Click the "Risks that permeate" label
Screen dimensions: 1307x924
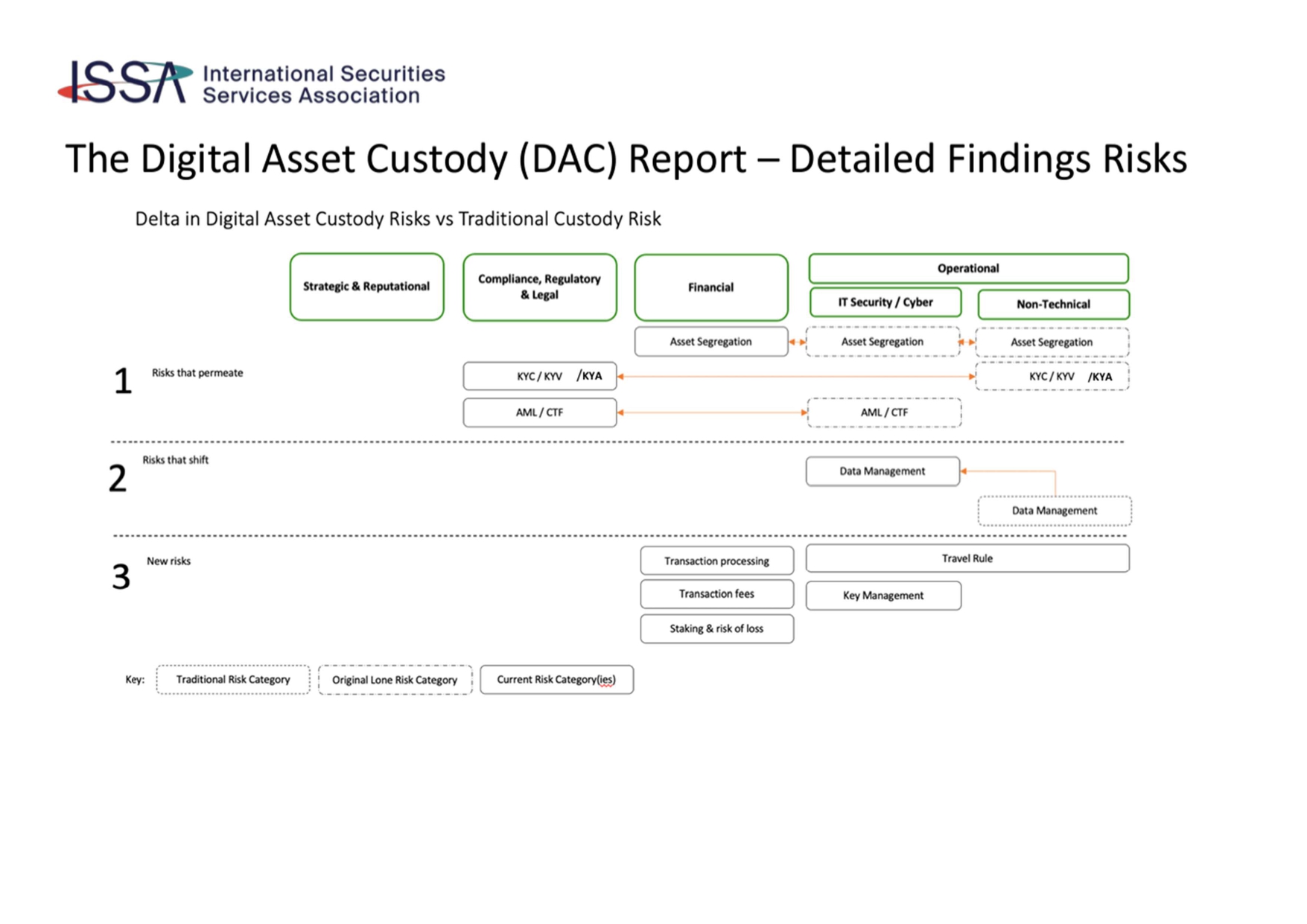pos(197,373)
